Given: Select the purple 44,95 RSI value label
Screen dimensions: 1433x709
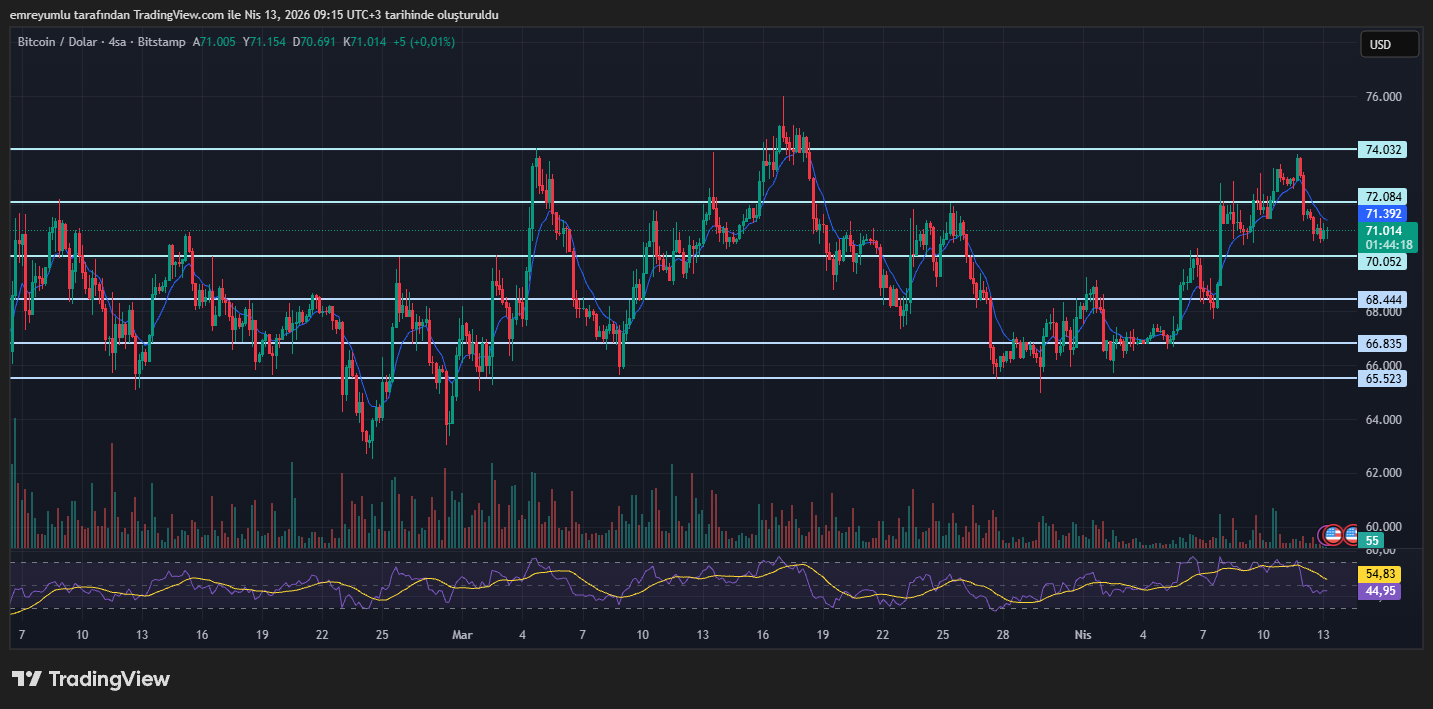Looking at the screenshot, I should pyautogui.click(x=1379, y=591).
